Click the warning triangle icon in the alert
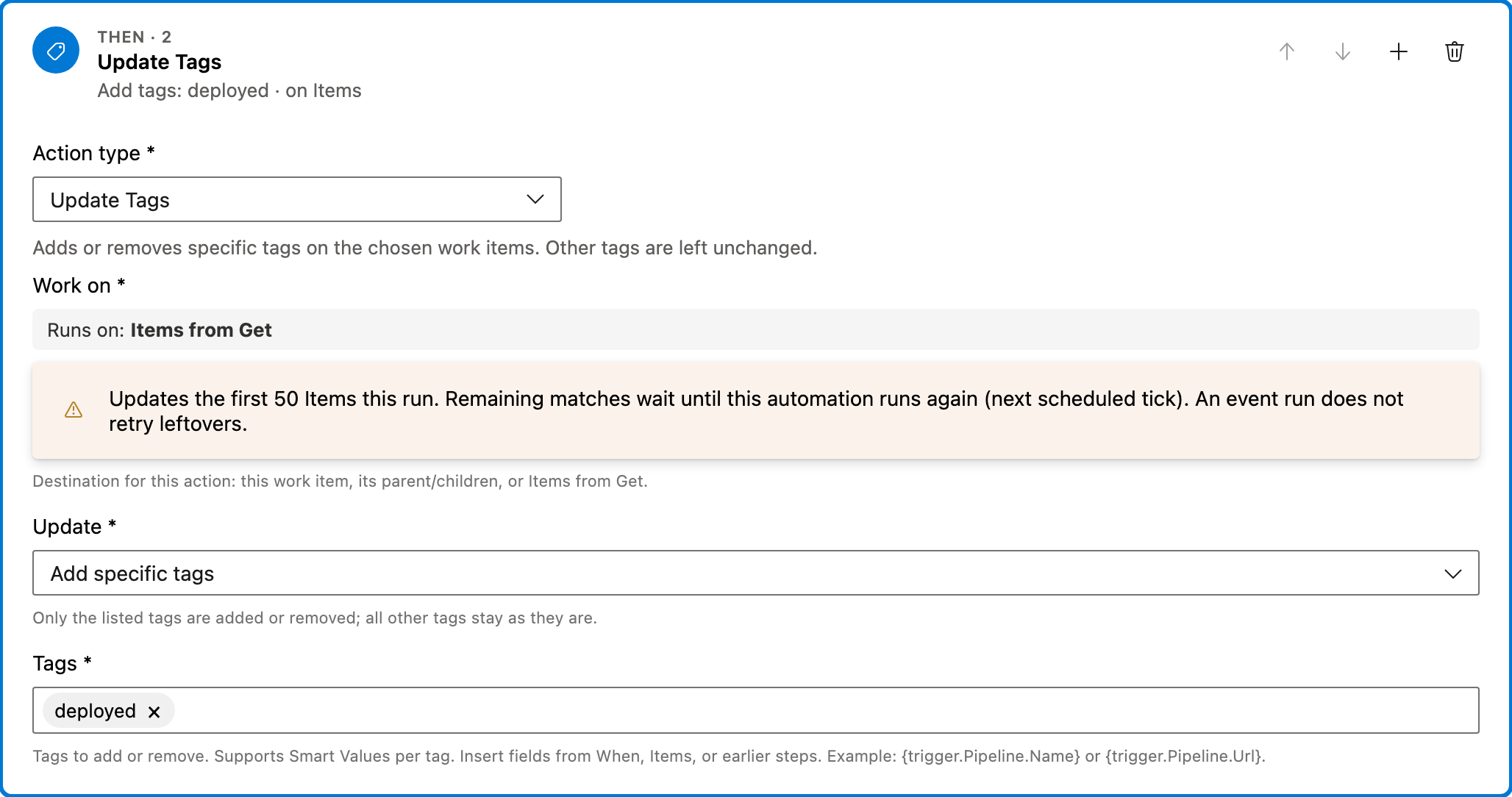The width and height of the screenshot is (1512, 797). (x=74, y=410)
